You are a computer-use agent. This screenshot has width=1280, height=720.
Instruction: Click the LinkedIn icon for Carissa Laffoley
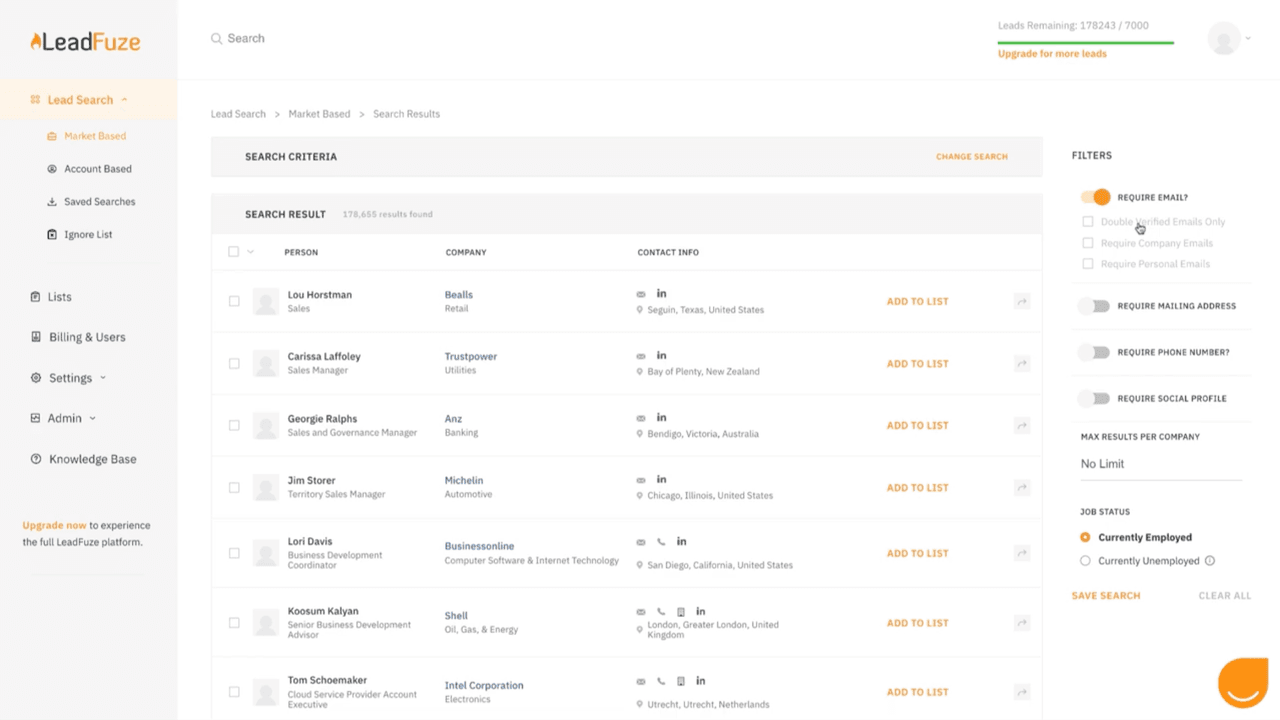(x=661, y=355)
